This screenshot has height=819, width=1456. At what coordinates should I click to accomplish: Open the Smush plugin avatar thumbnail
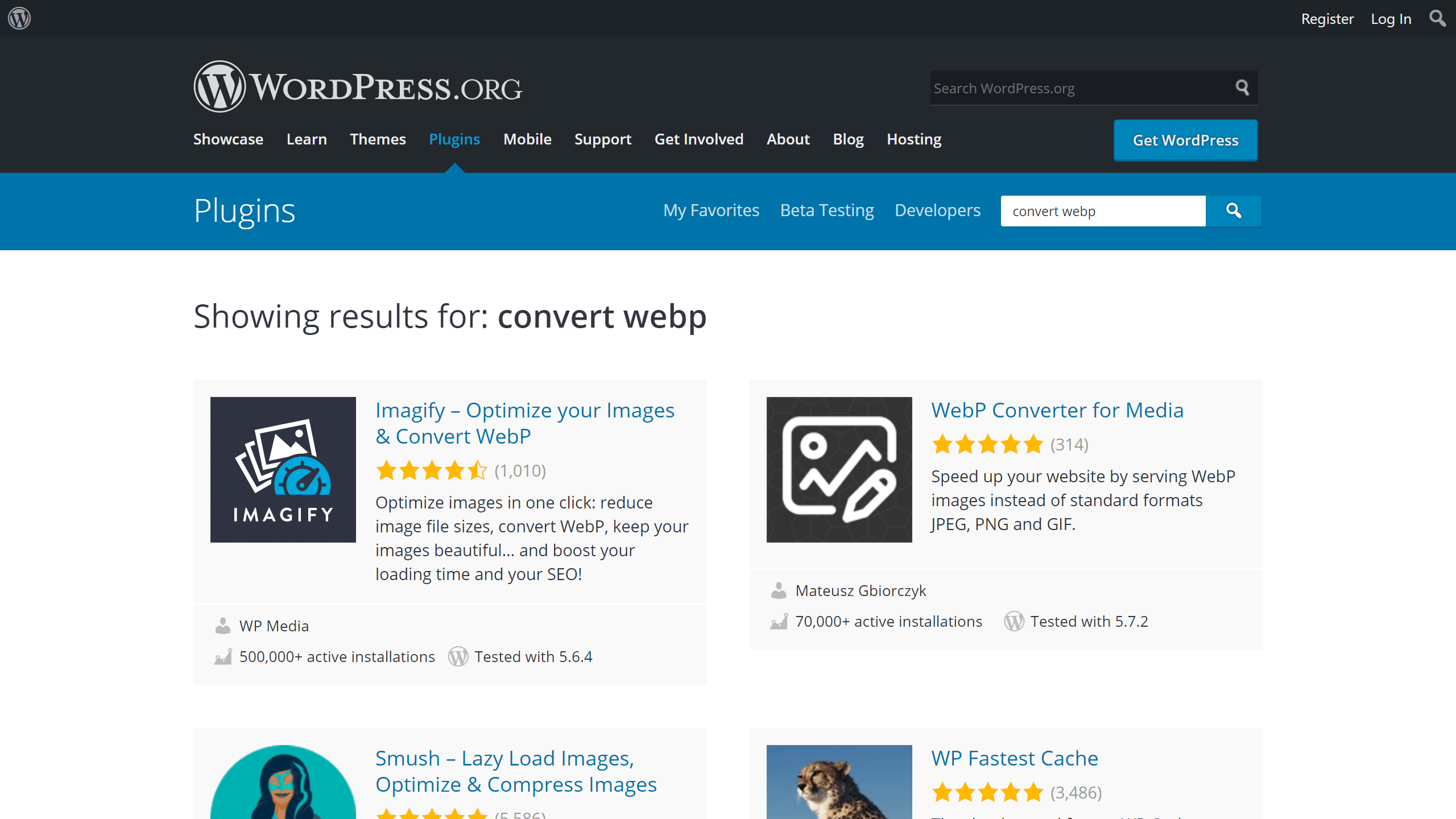click(x=283, y=782)
